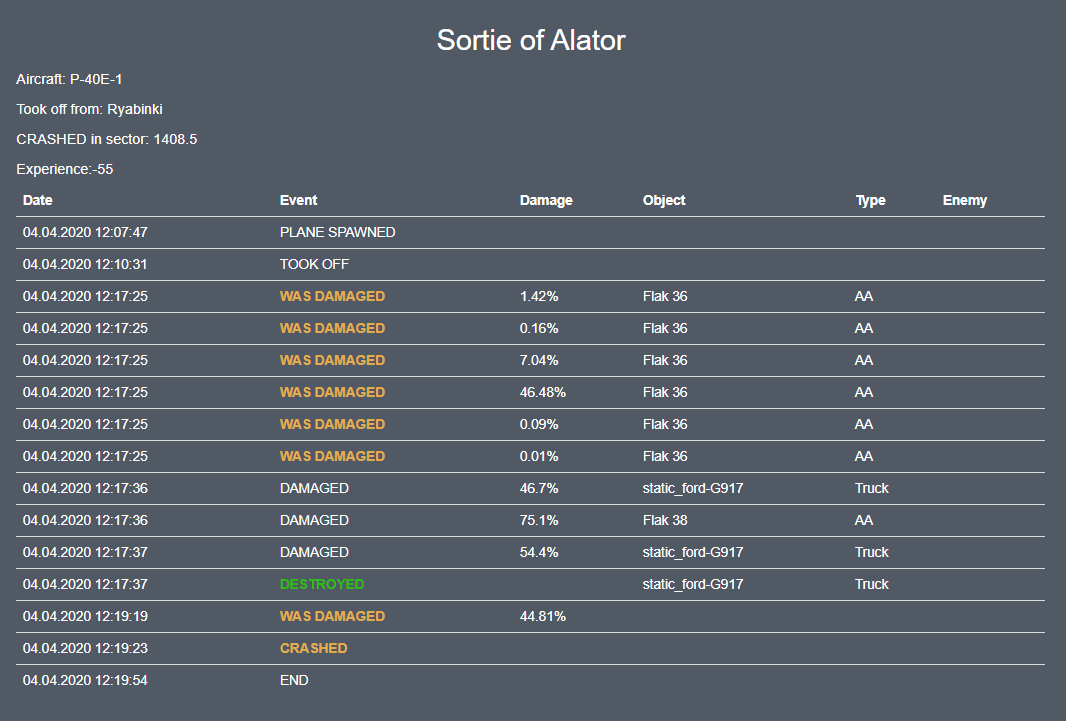Viewport: 1066px width, 721px height.
Task: Click the Enemy column header
Action: point(964,200)
